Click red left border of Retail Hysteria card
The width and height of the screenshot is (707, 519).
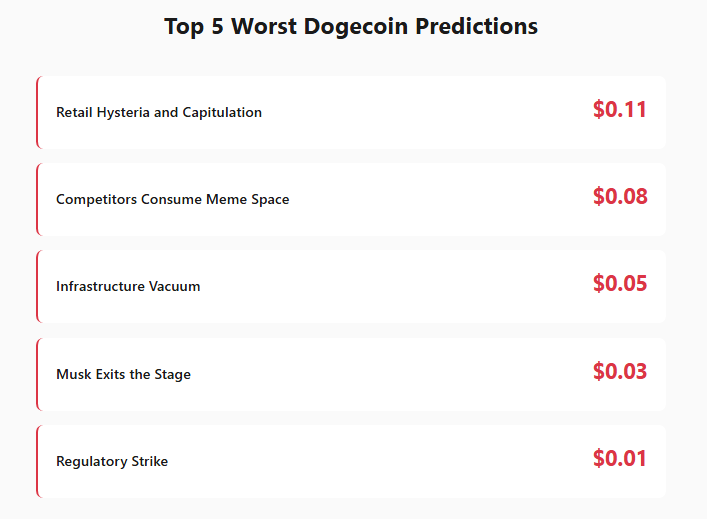click(x=38, y=112)
